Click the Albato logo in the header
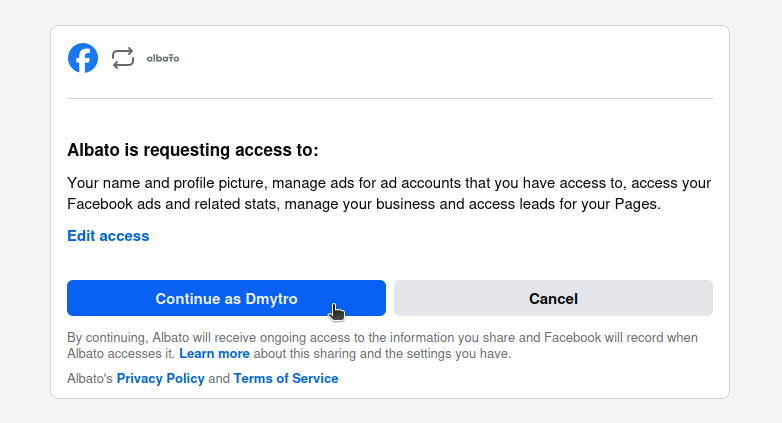782x423 pixels. [x=163, y=58]
